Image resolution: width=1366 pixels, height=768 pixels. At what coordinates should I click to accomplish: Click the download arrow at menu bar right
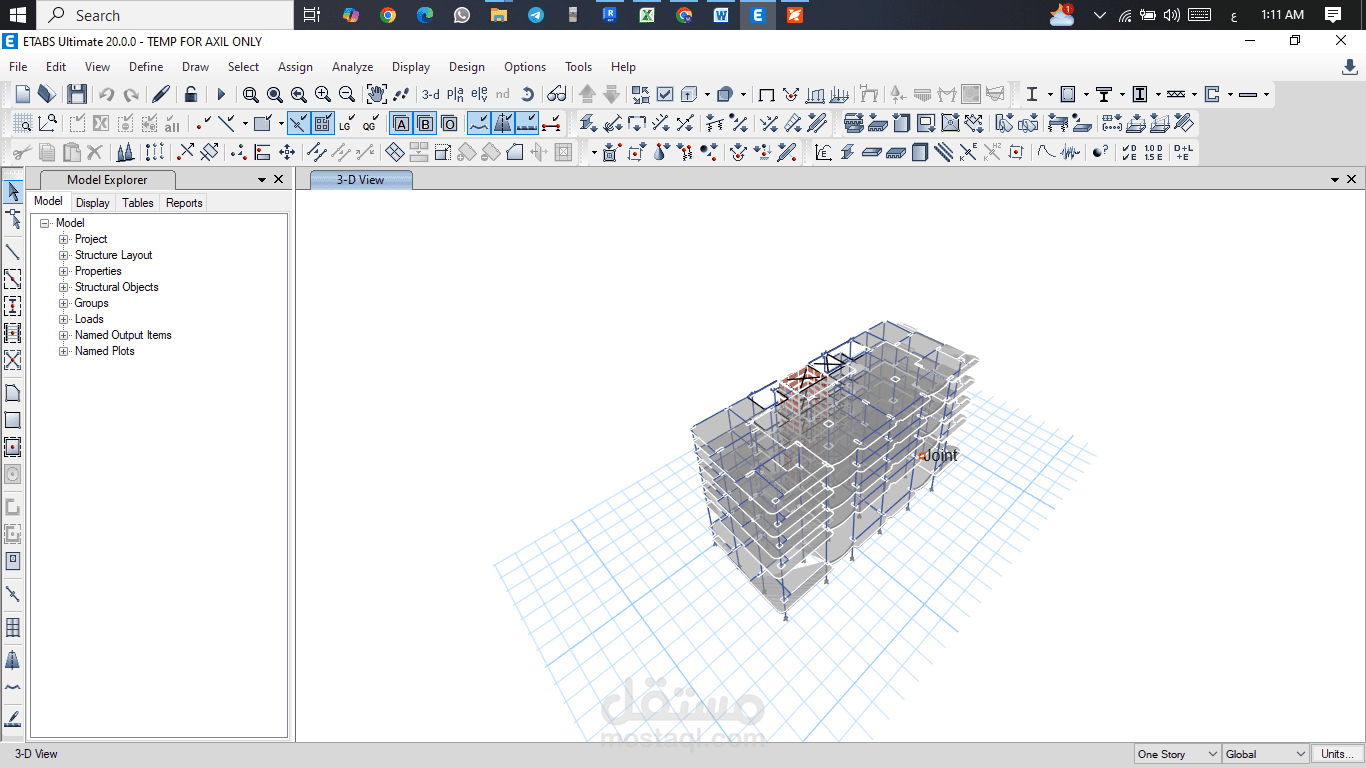(x=1349, y=67)
